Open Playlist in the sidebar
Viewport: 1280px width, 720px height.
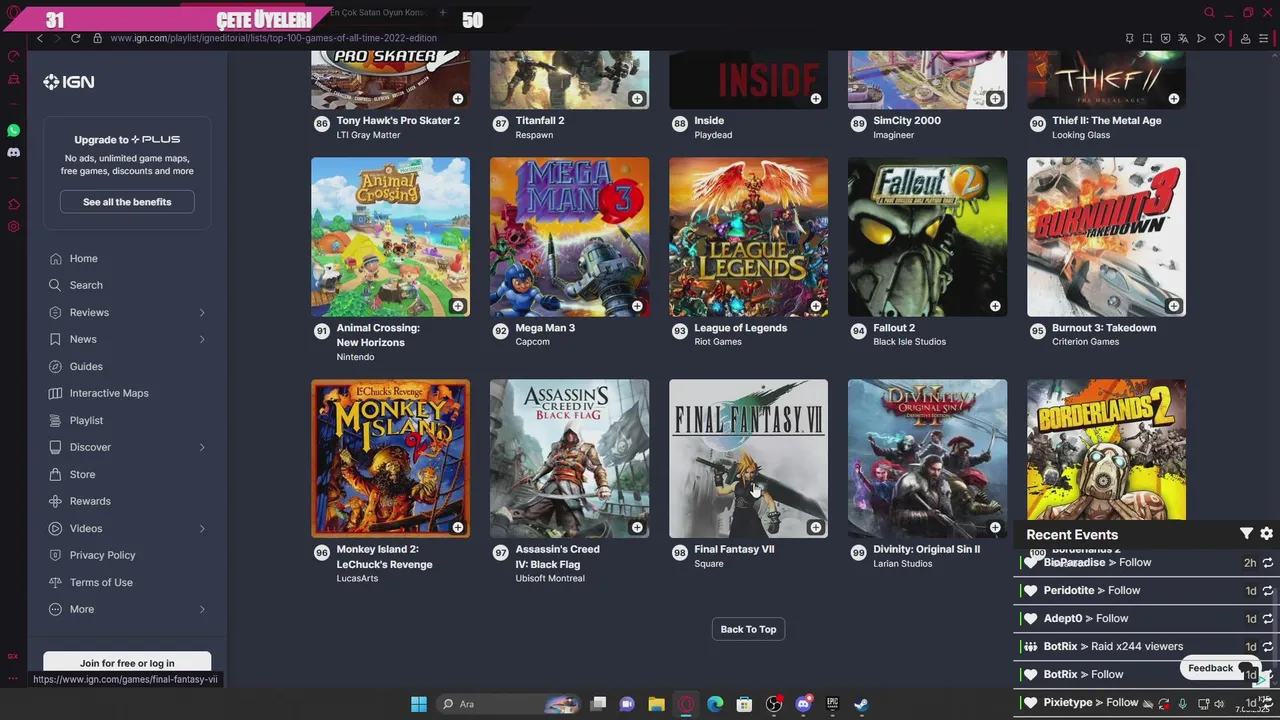[86, 420]
